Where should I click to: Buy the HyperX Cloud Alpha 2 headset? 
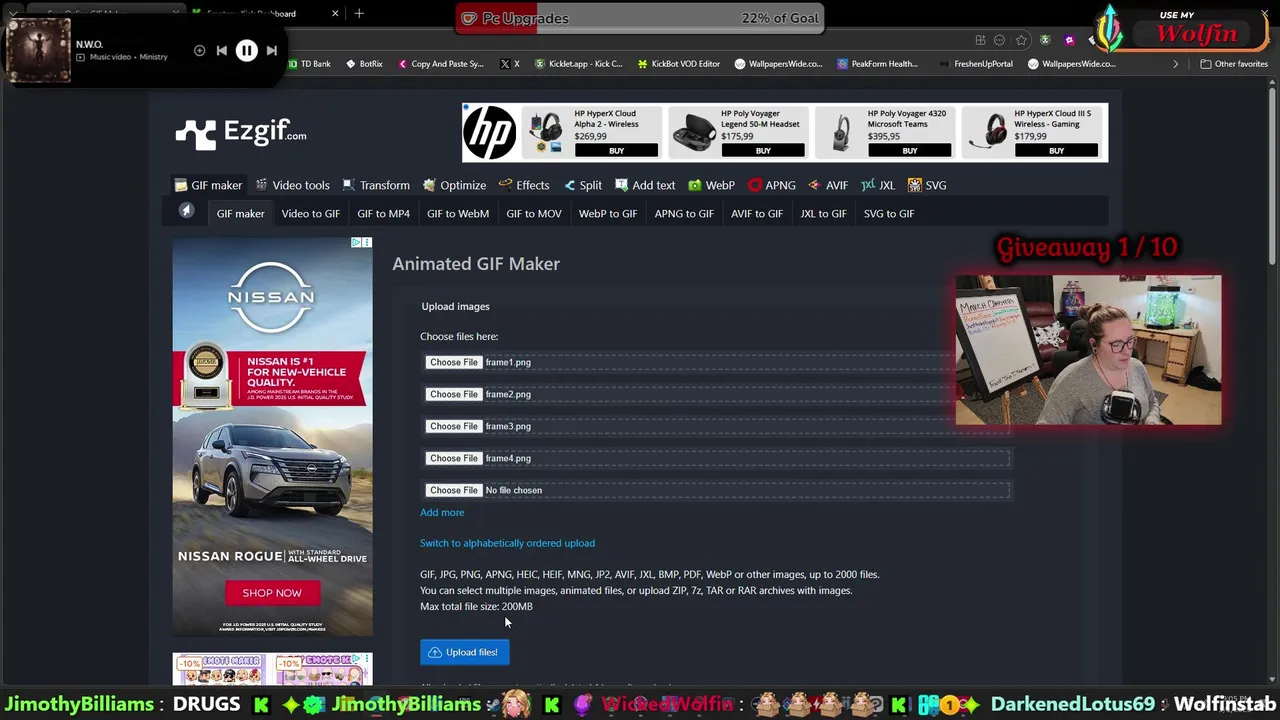point(616,150)
